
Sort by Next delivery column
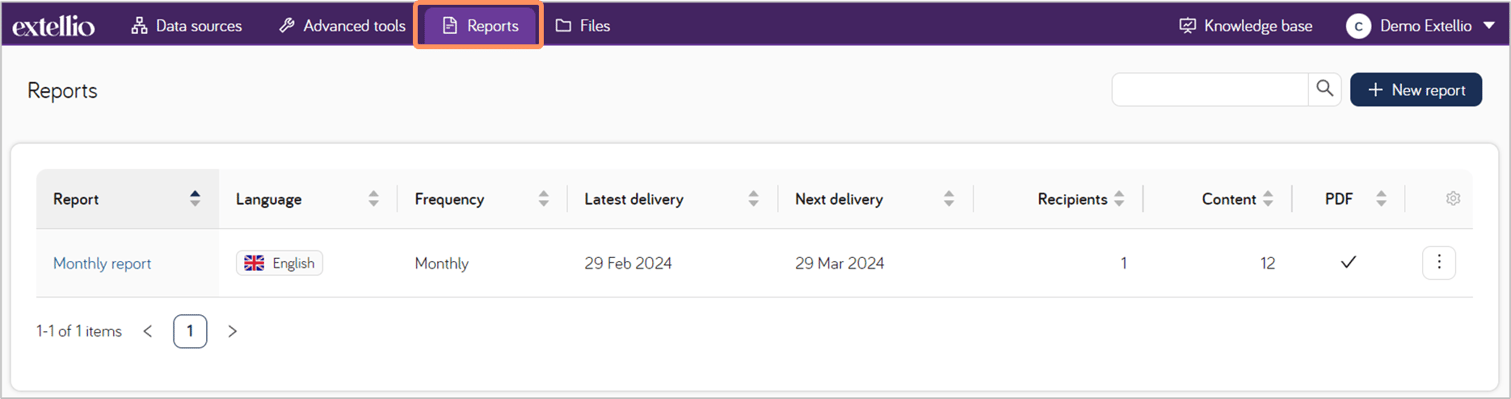pos(948,199)
